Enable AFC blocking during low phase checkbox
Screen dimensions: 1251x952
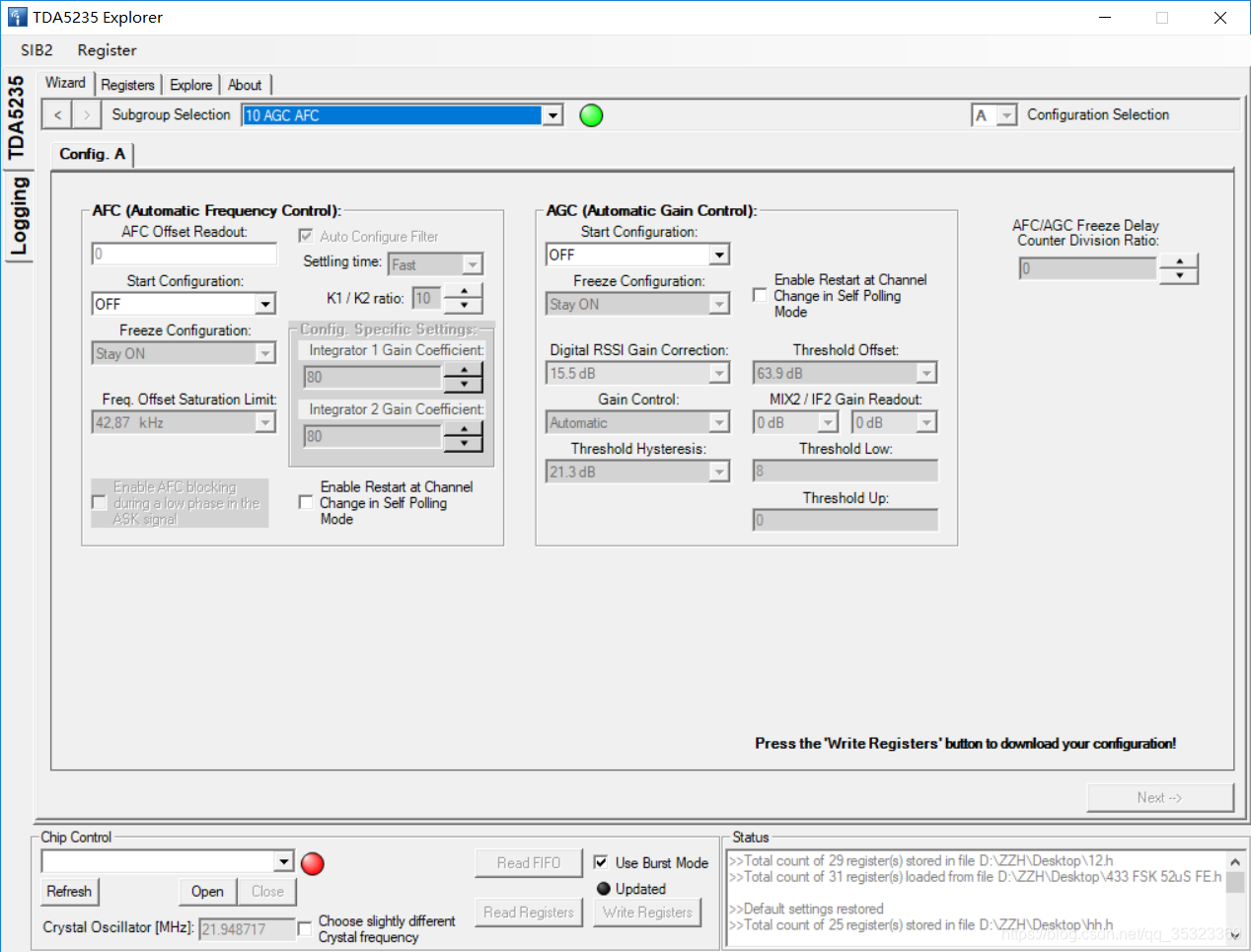[x=99, y=503]
